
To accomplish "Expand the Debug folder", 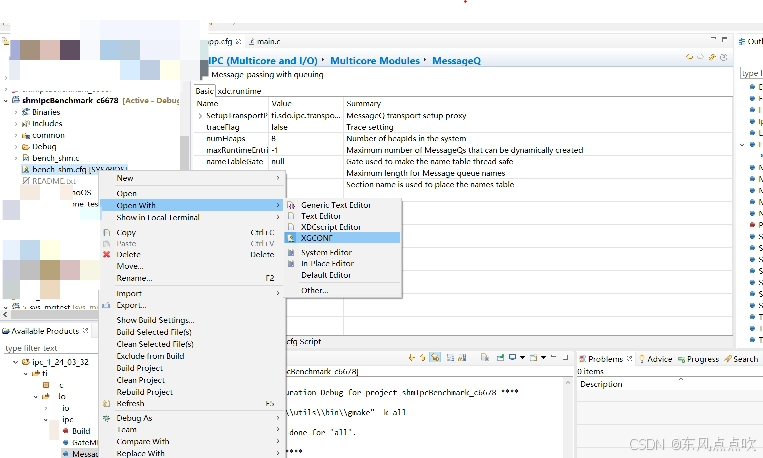I will click(16, 147).
